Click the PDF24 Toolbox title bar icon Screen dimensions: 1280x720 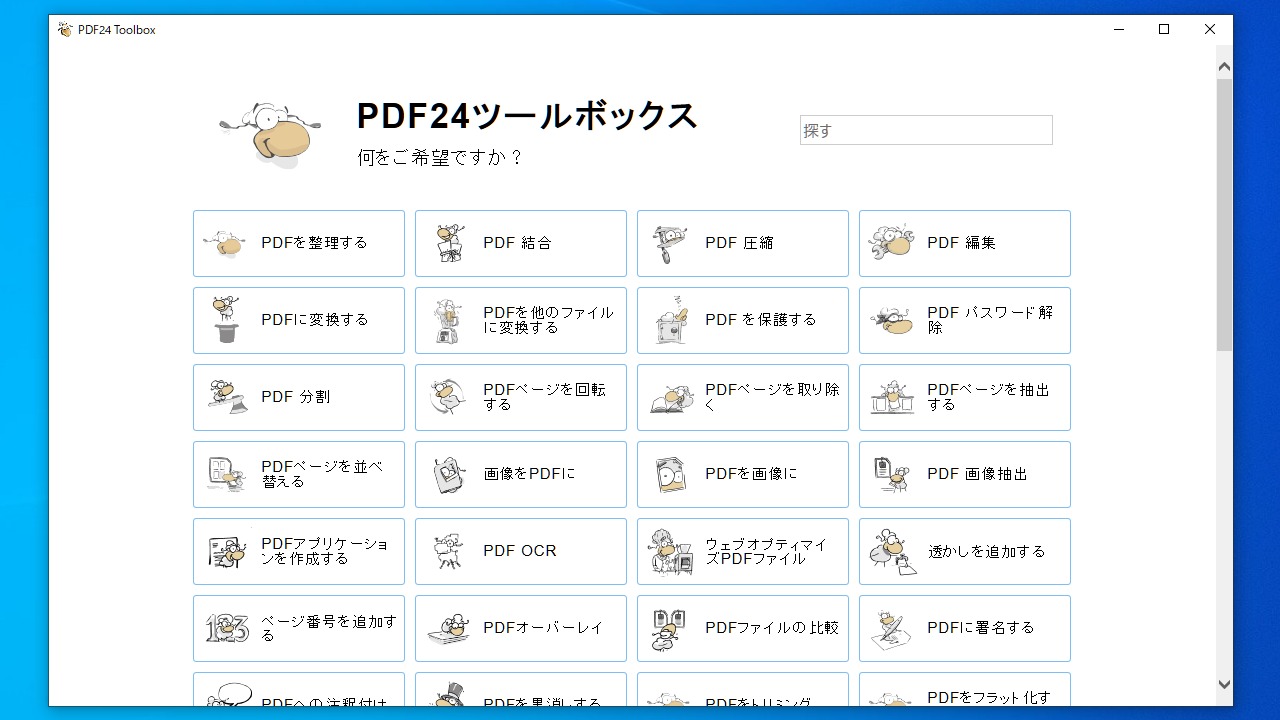(x=65, y=30)
